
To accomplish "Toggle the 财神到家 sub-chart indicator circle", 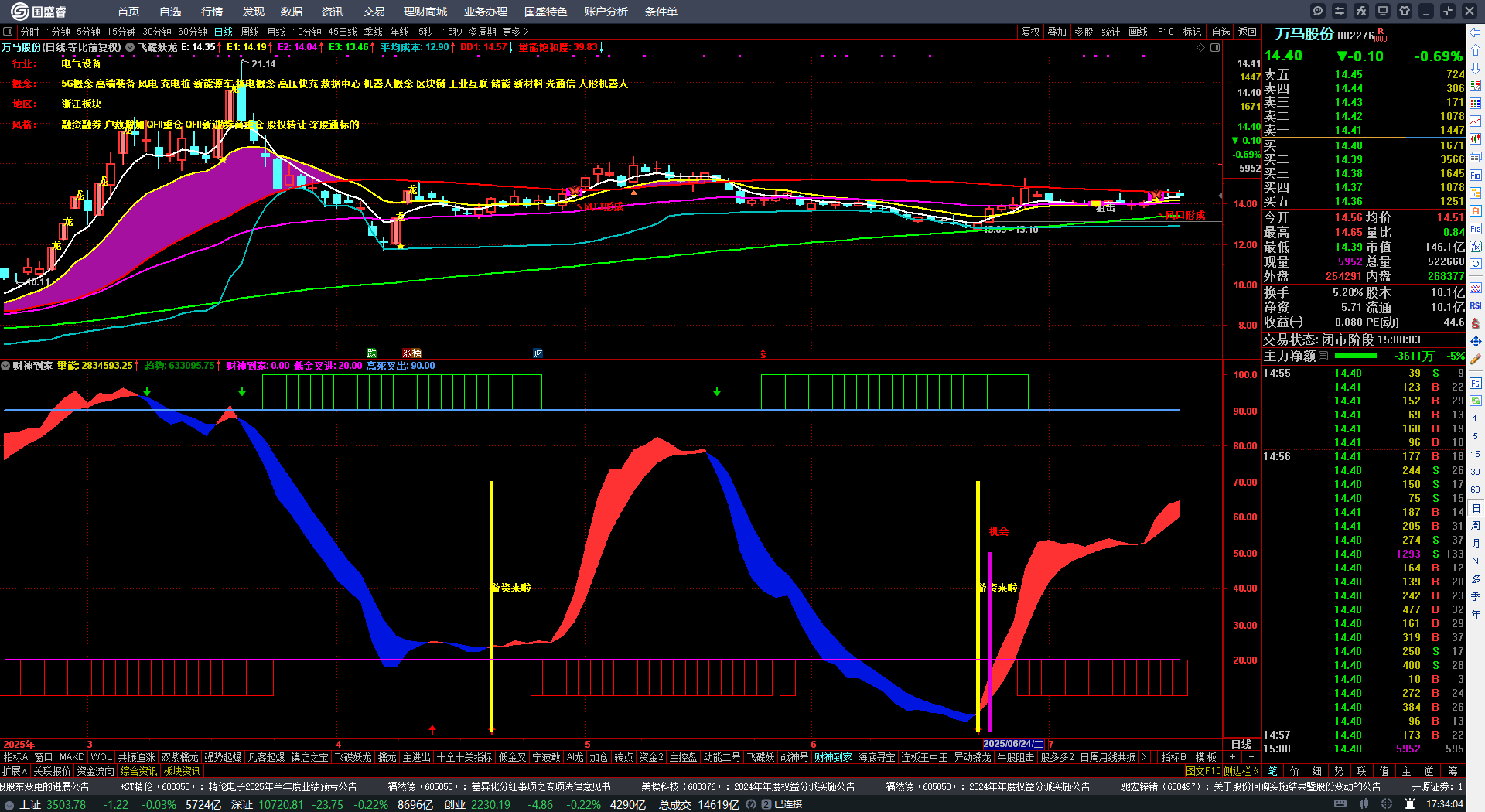I will pyautogui.click(x=5, y=366).
